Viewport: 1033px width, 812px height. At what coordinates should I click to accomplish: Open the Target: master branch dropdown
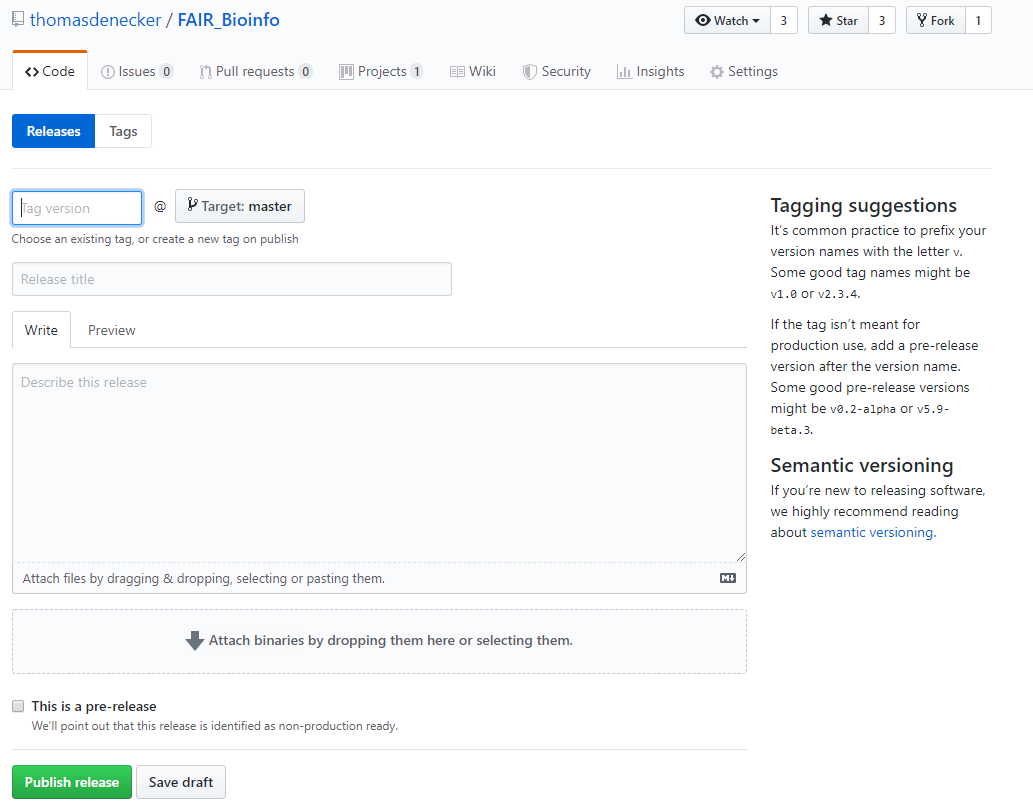[x=240, y=206]
